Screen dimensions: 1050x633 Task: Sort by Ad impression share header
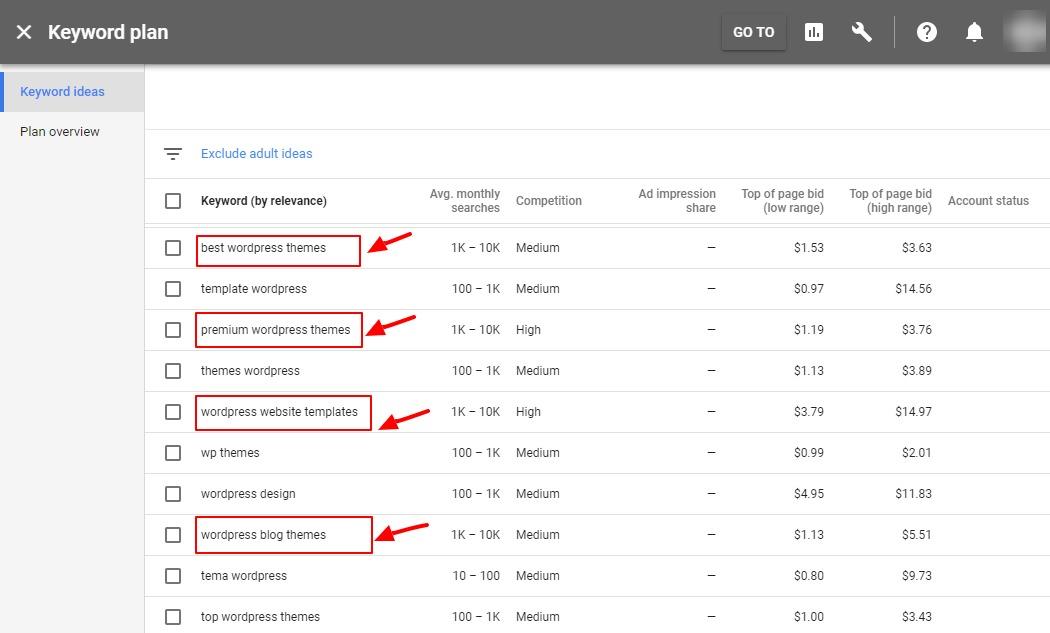pyautogui.click(x=676, y=201)
